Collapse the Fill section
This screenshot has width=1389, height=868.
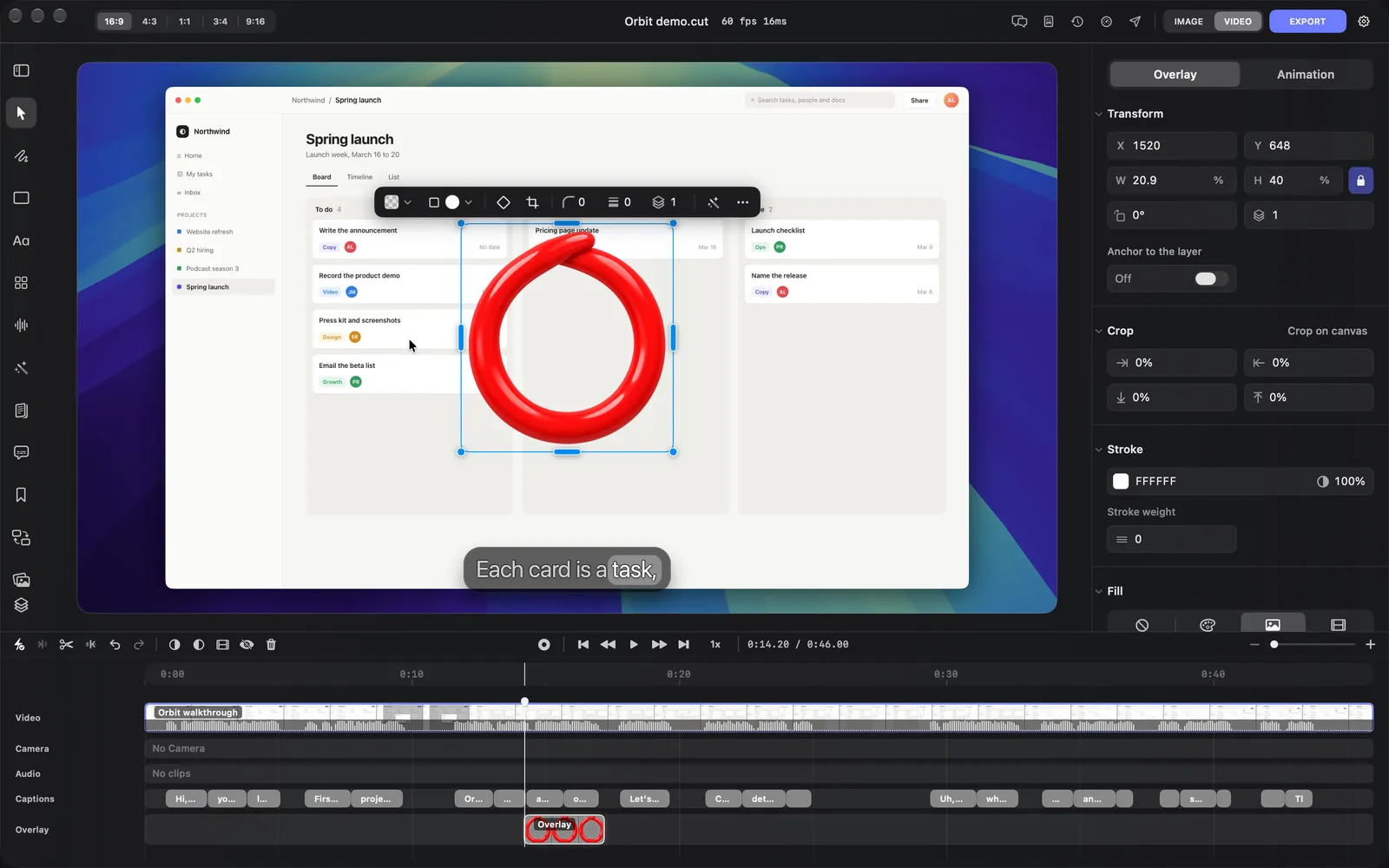pos(1098,591)
